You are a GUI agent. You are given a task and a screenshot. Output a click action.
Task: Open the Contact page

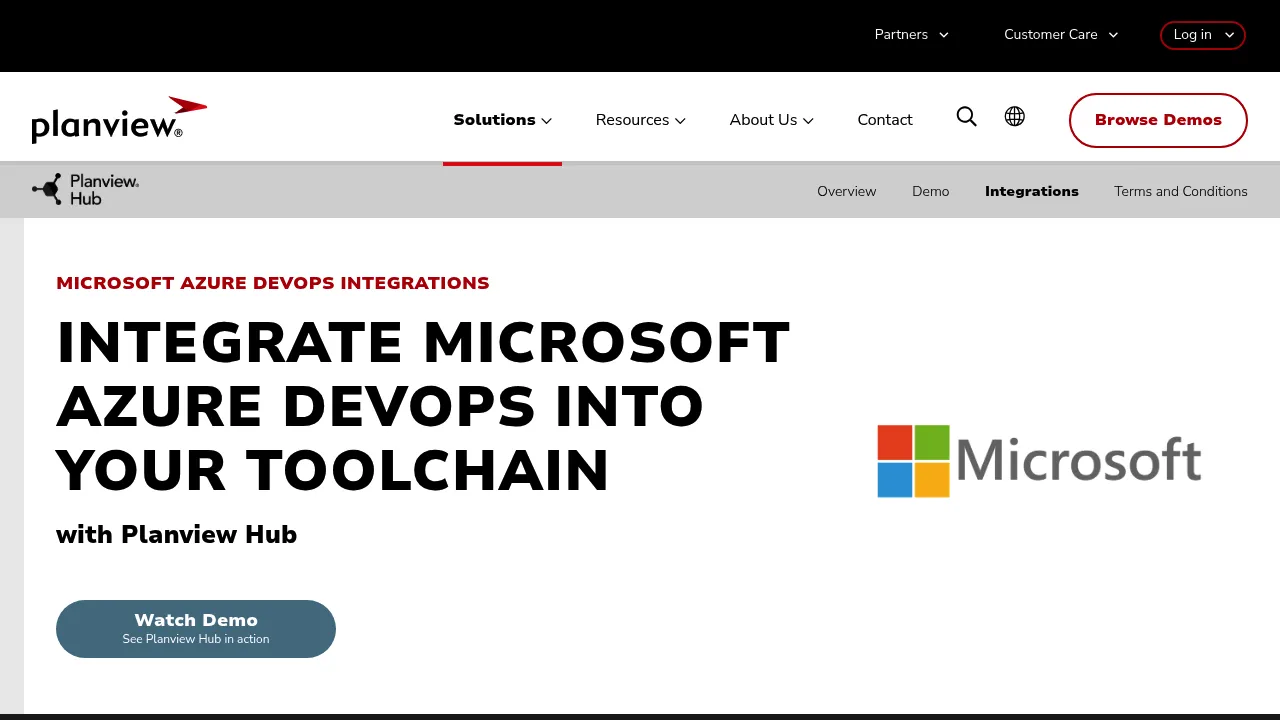coord(885,120)
